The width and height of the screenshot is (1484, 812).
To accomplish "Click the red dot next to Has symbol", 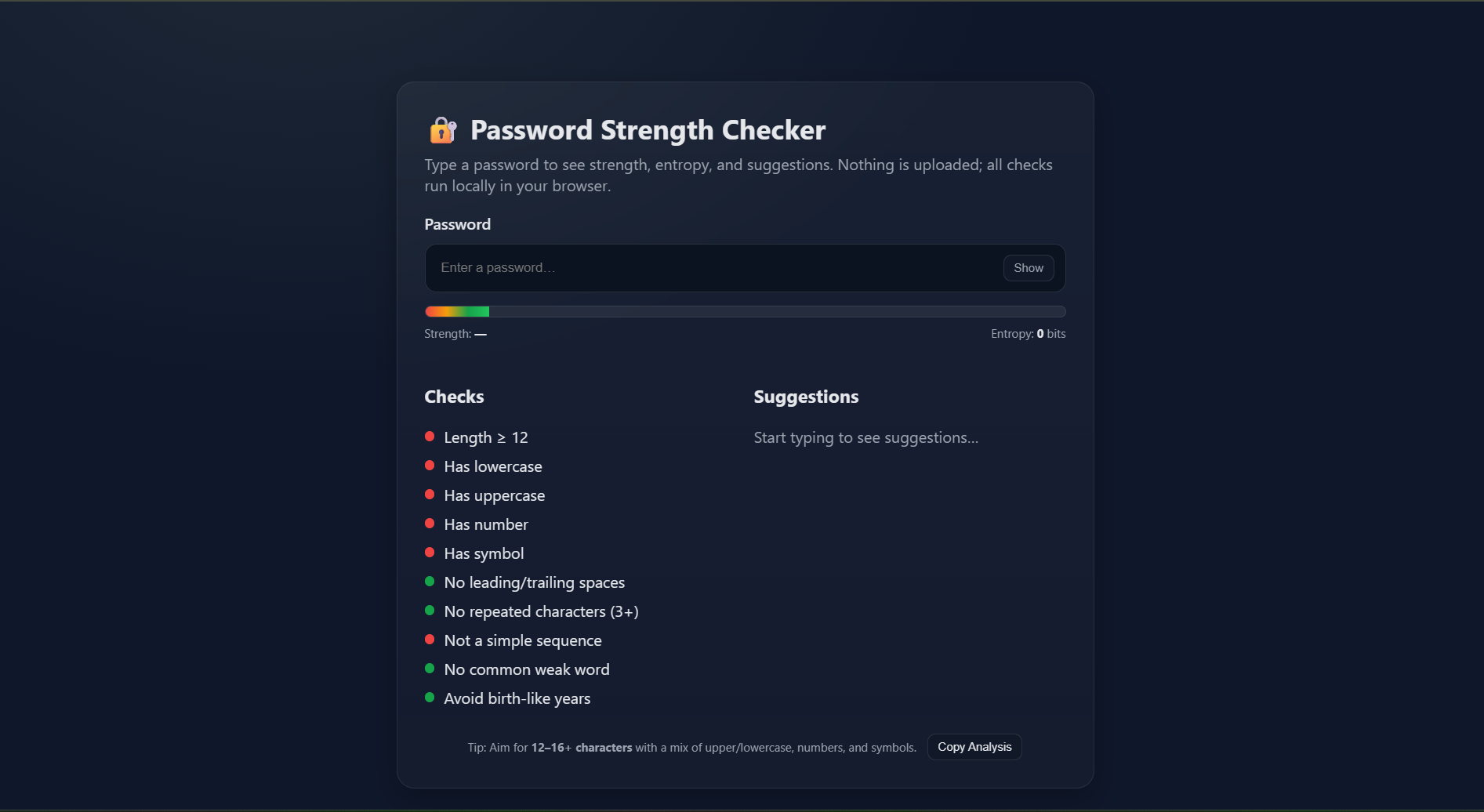I will pyautogui.click(x=430, y=552).
